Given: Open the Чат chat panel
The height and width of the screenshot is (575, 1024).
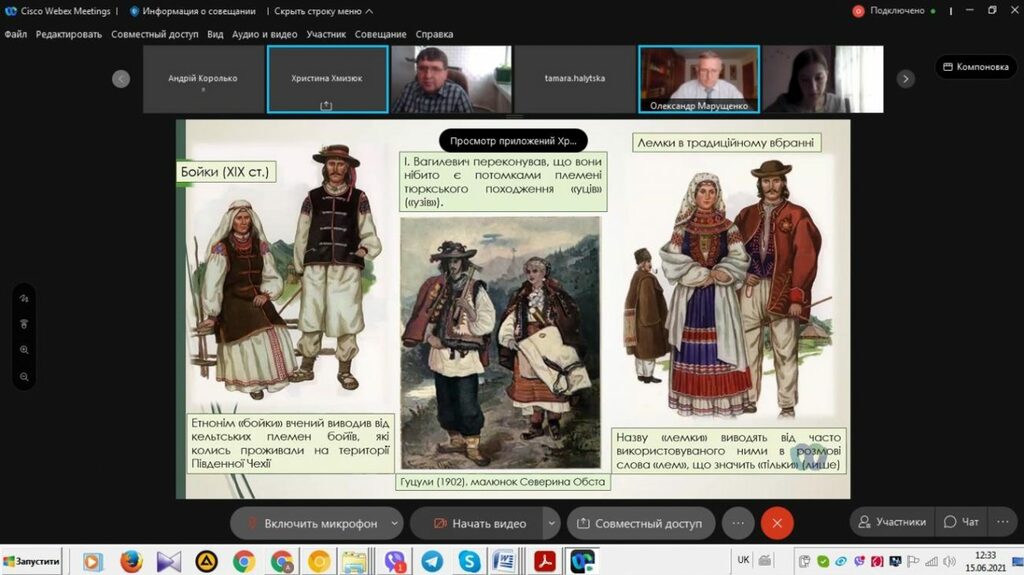Looking at the screenshot, I should pos(961,522).
